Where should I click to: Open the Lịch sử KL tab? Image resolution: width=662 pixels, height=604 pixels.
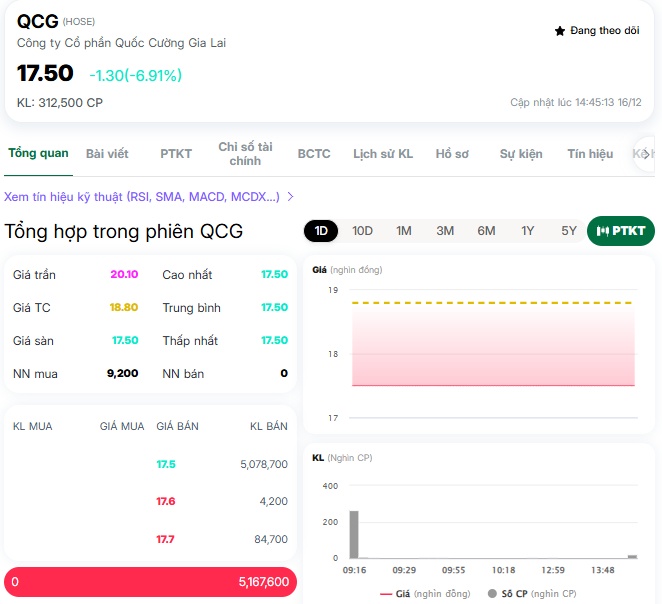pyautogui.click(x=383, y=154)
